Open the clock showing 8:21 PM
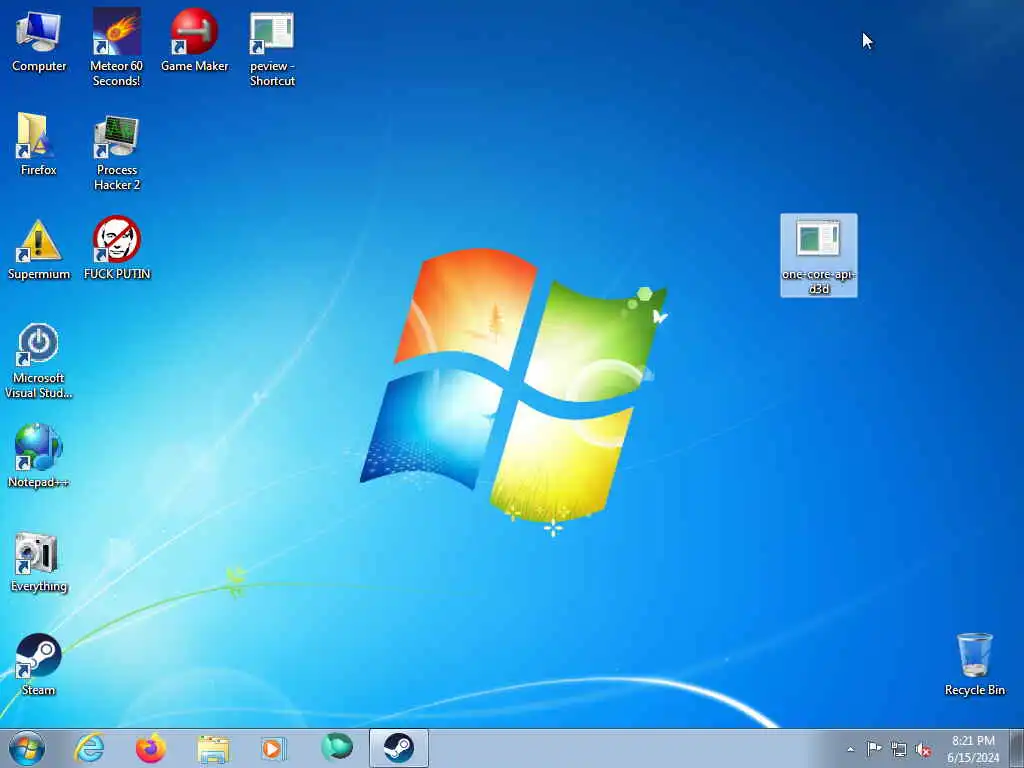Viewport: 1024px width, 768px height. pyautogui.click(x=973, y=748)
